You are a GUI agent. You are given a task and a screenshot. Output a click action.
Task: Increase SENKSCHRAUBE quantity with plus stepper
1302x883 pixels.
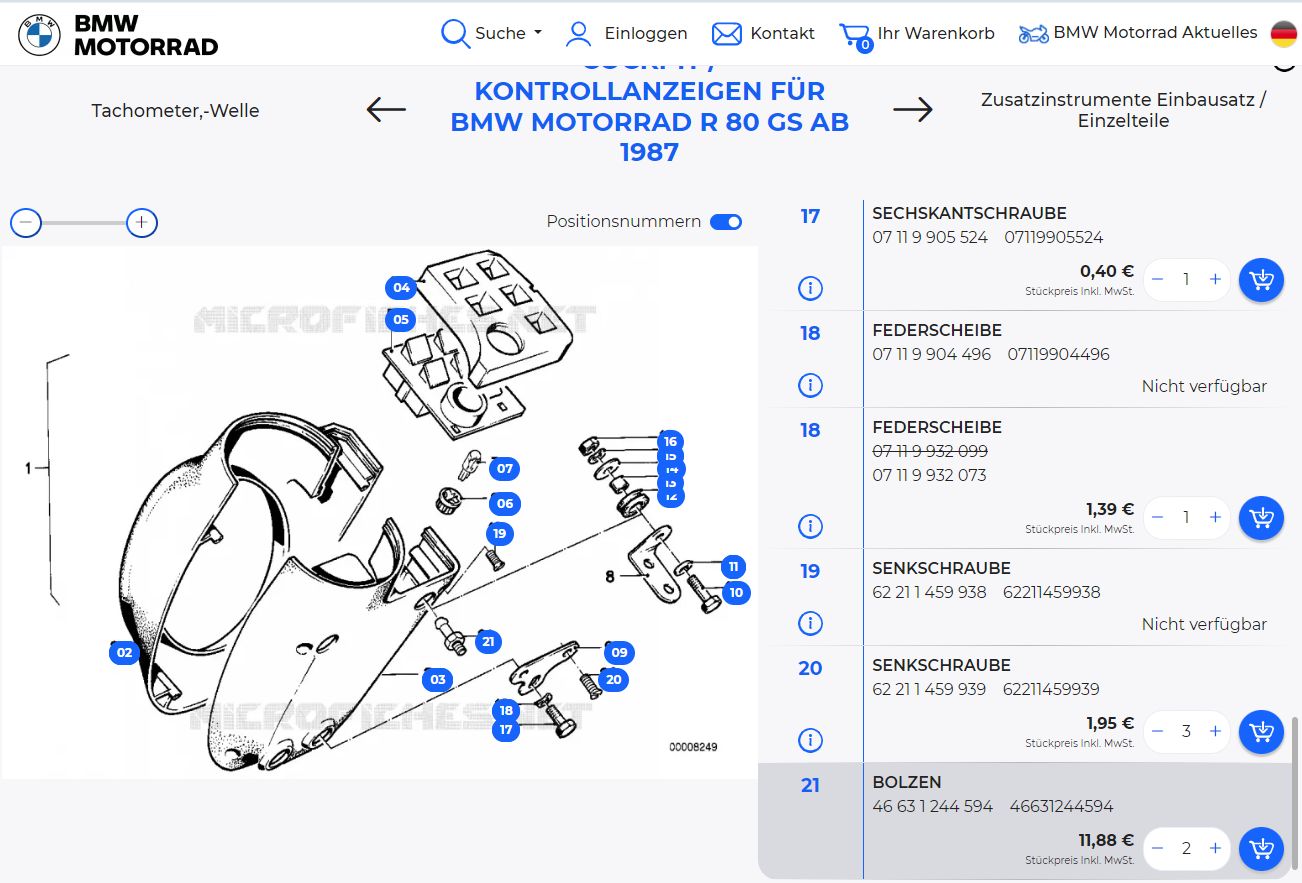(1215, 731)
